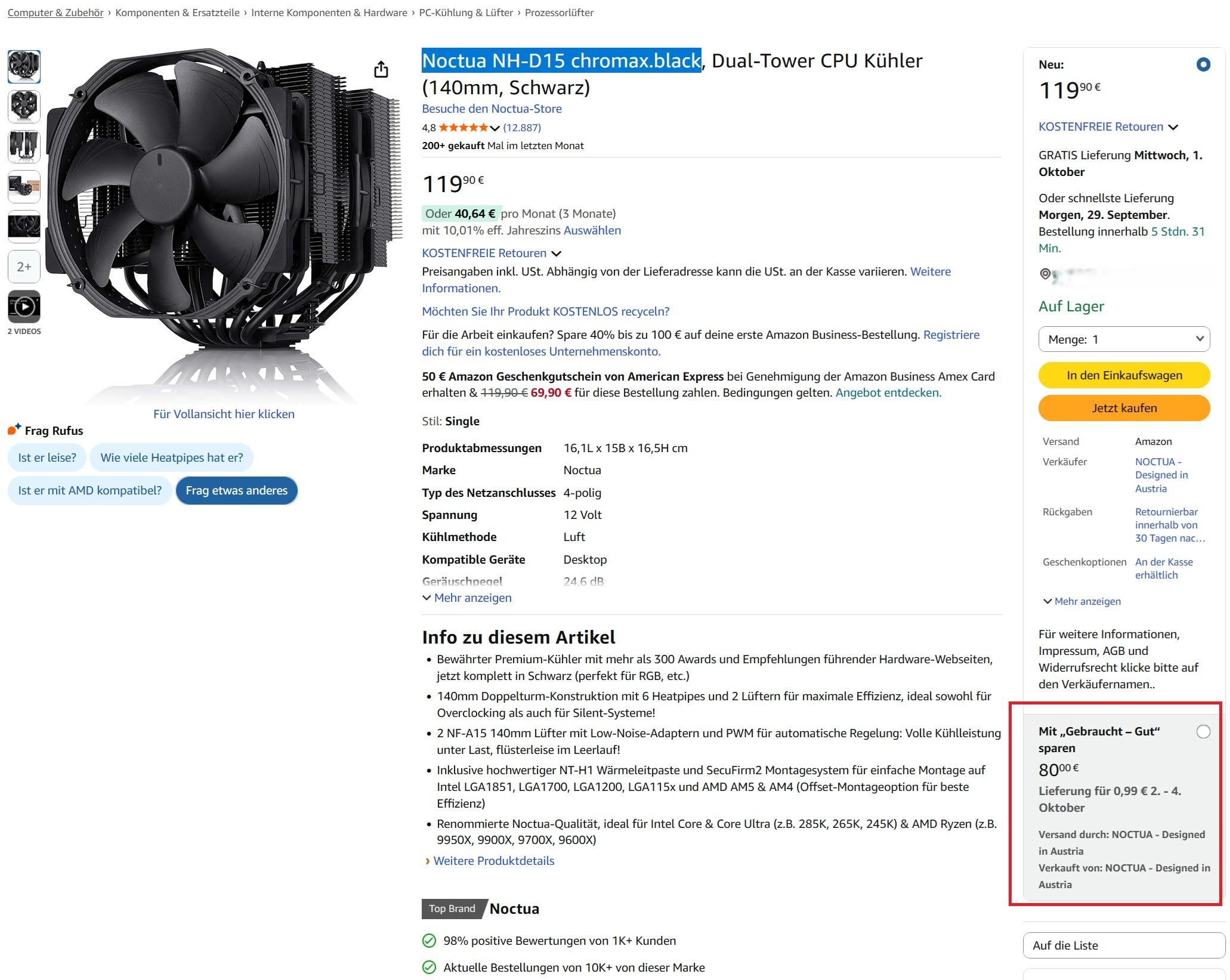Visit the Noctua-Store link
This screenshot has height=980, width=1230.
492,109
